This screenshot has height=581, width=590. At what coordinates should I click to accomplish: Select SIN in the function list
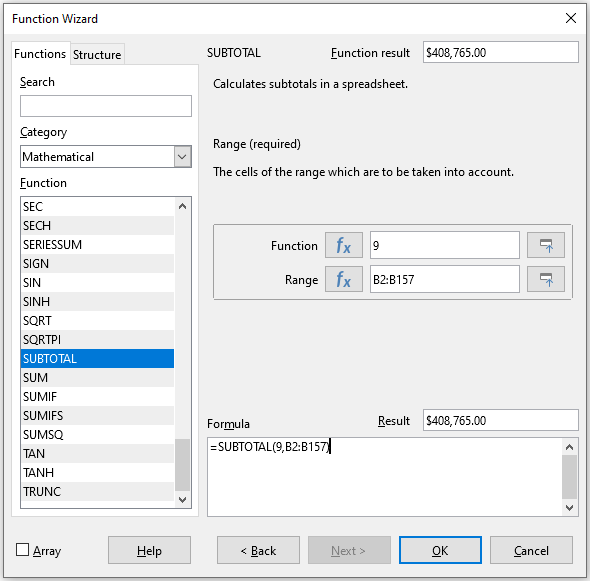point(97,283)
